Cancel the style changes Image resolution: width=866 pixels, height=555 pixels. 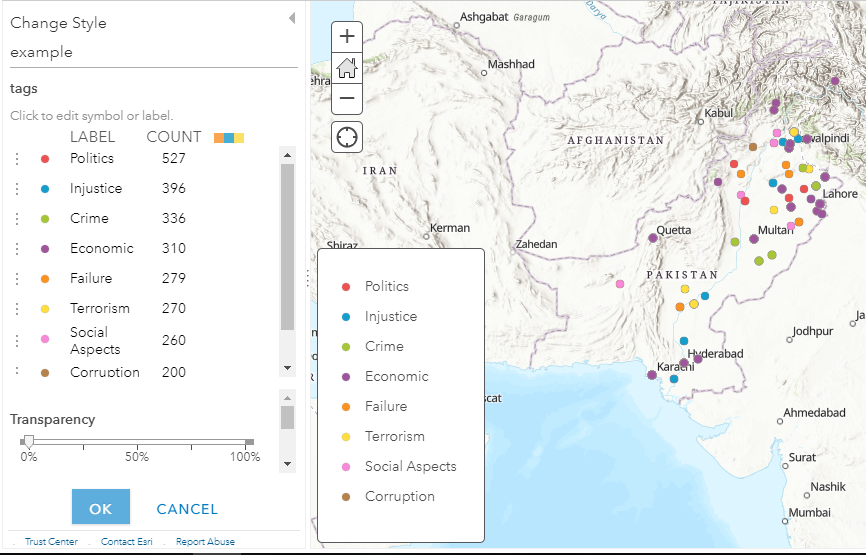[x=187, y=508]
